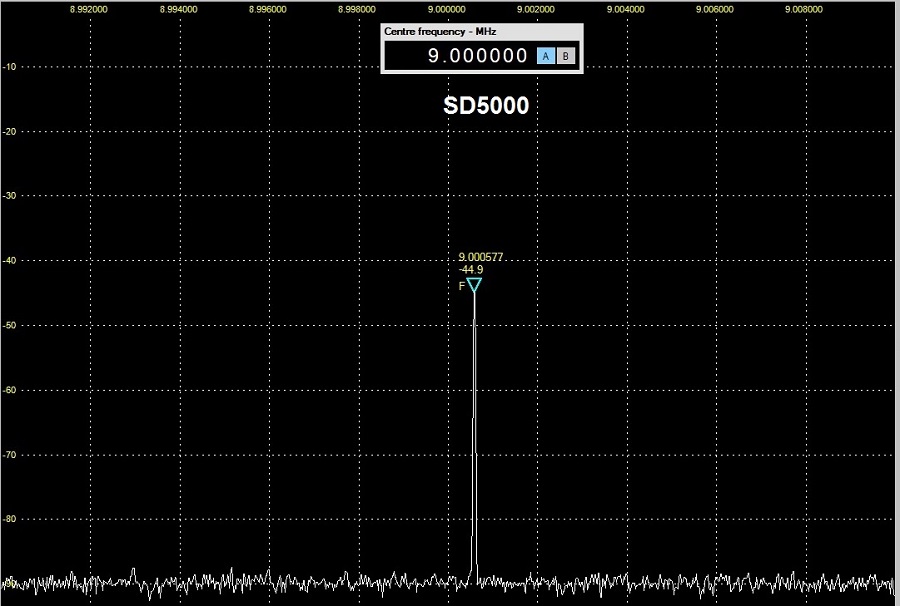
Task: Click the 9.002000 frequency axis label
Action: (536, 9)
